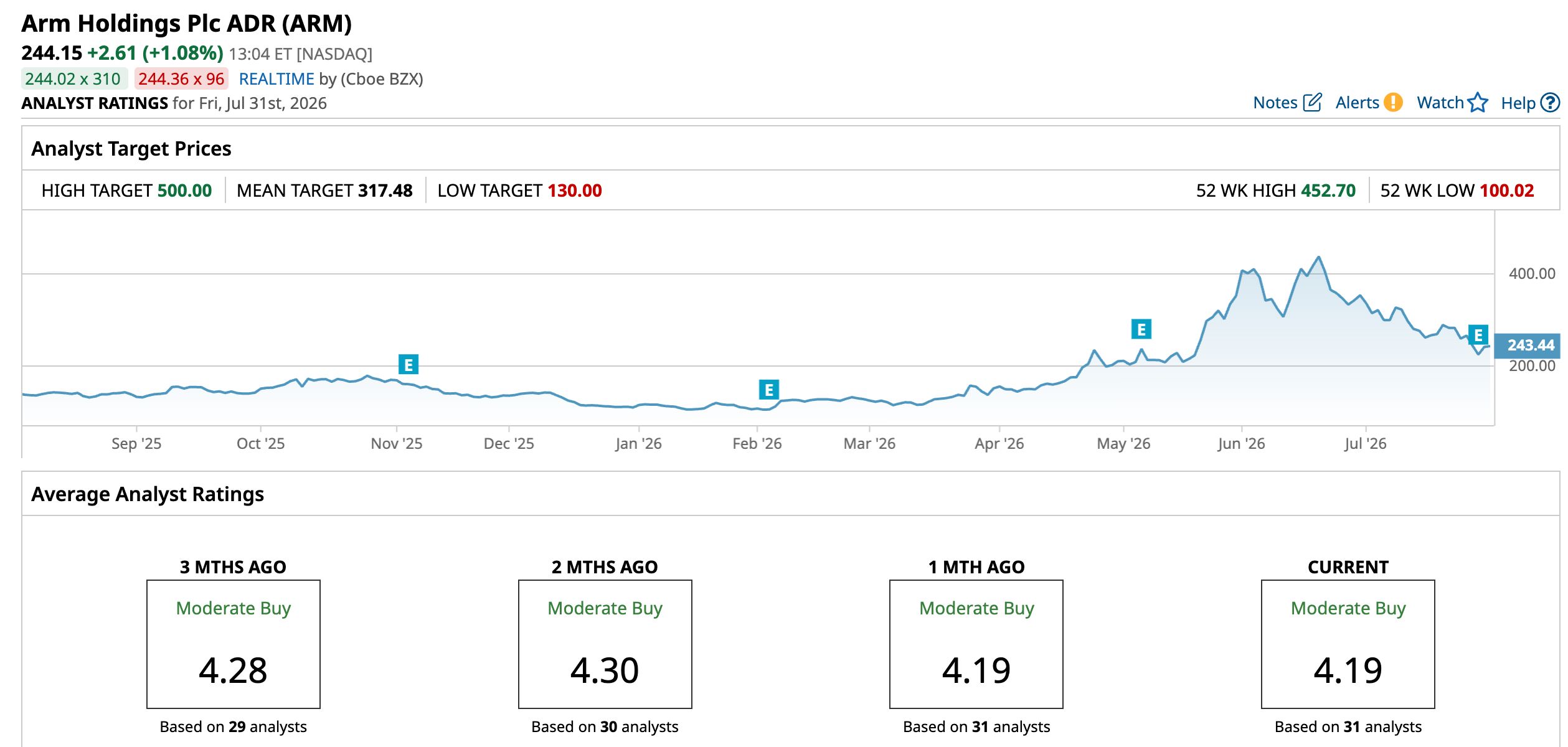1568x747 pixels.
Task: Click the Jun '26 date axis label
Action: [x=1241, y=444]
